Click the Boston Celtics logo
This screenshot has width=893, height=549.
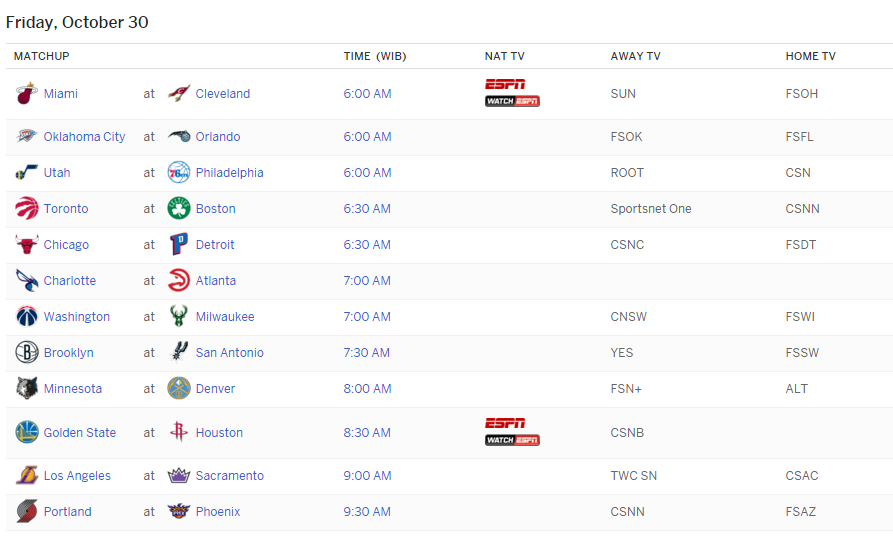click(179, 209)
